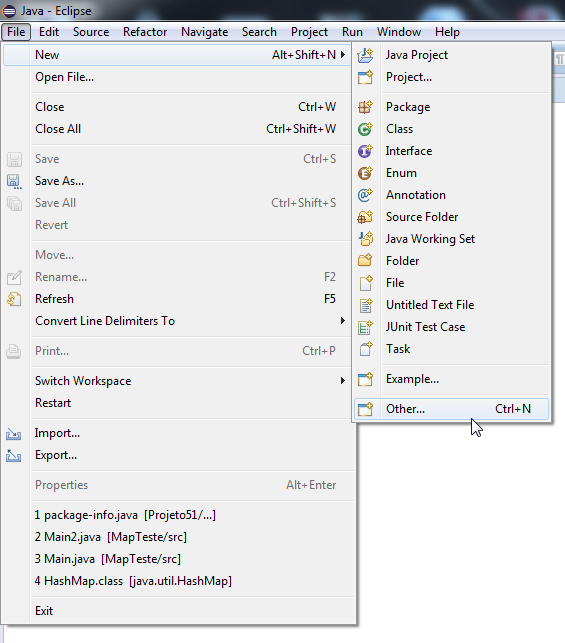This screenshot has height=643, width=565.
Task: Choose JUnit Test Case label
Action: [x=425, y=327]
